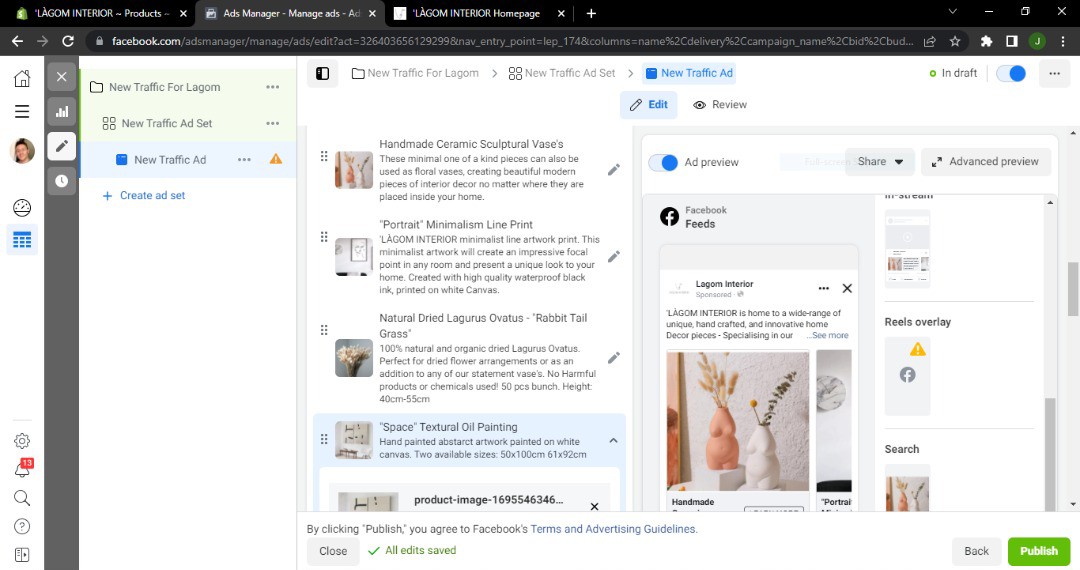The height and width of the screenshot is (570, 1080).
Task: Open the Meta home icon in sidebar
Action: 22,78
